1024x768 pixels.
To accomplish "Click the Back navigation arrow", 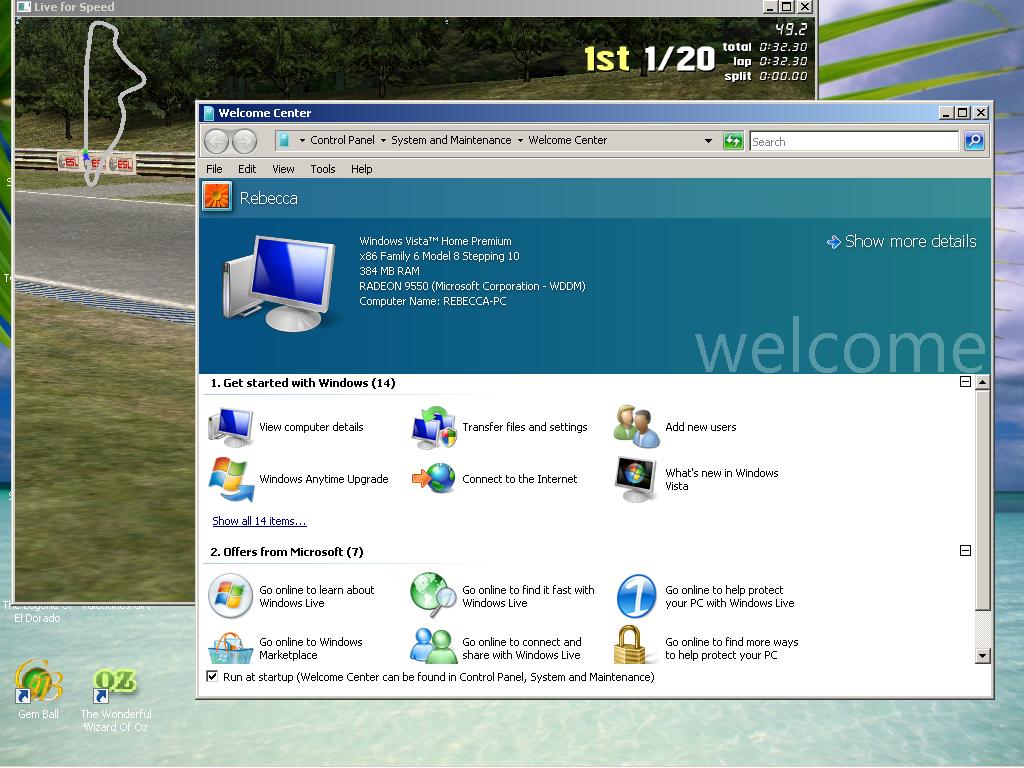I will [x=217, y=141].
